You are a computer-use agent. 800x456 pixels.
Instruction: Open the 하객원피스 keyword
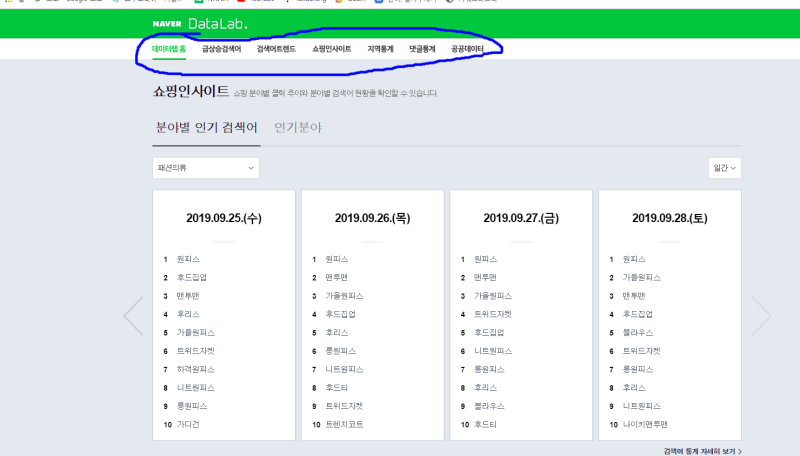[x=196, y=369]
